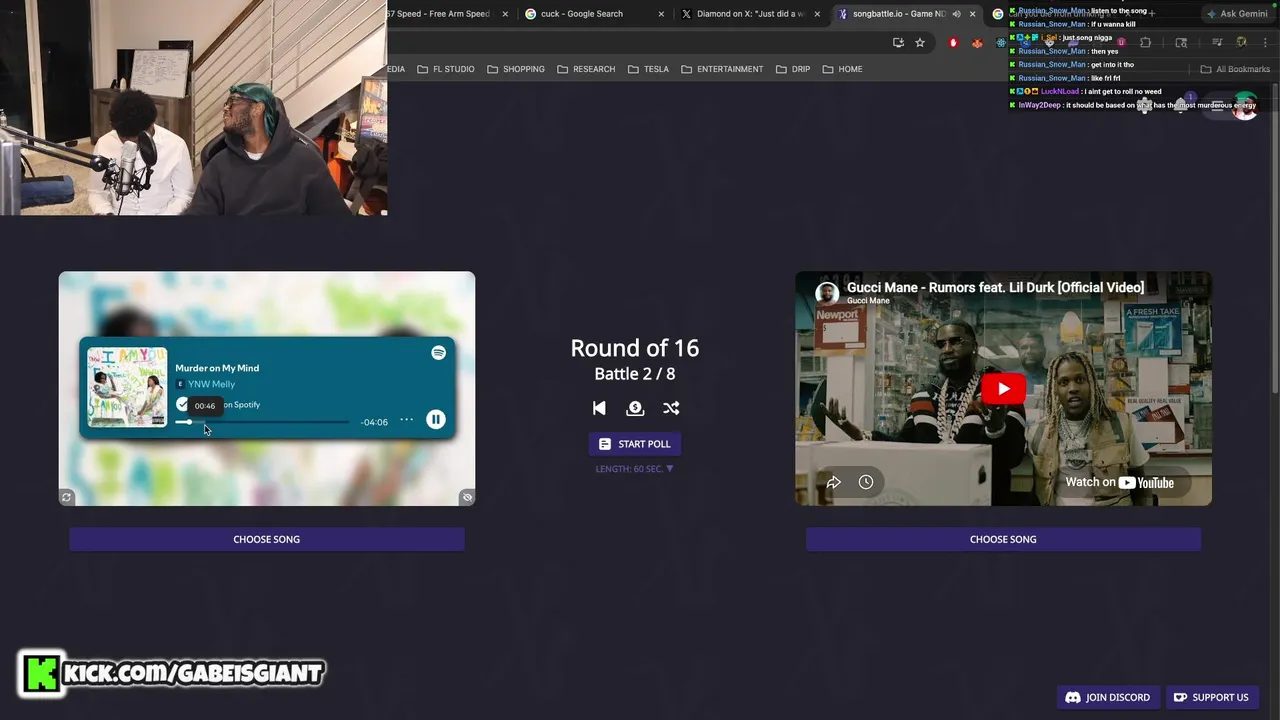Screen dimensions: 1280x720
Task: Open the Gucci Mane channel avatar
Action: coord(827,292)
